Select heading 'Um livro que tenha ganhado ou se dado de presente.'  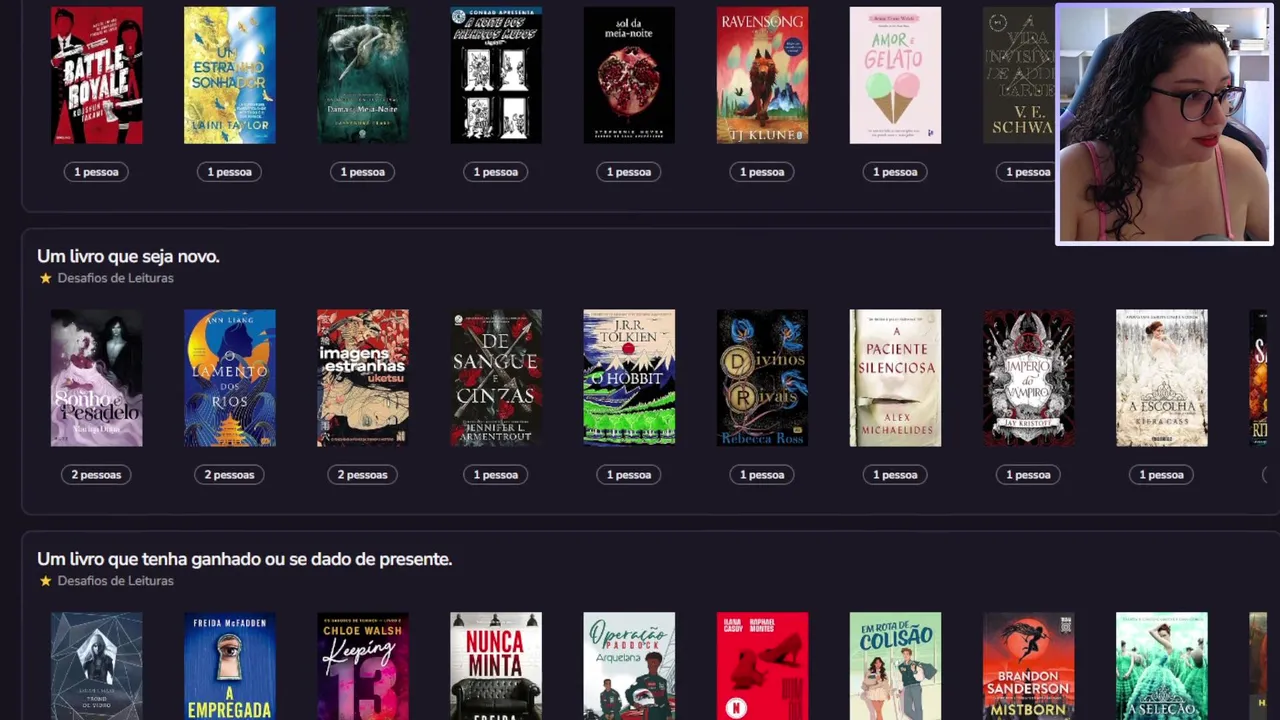245,559
